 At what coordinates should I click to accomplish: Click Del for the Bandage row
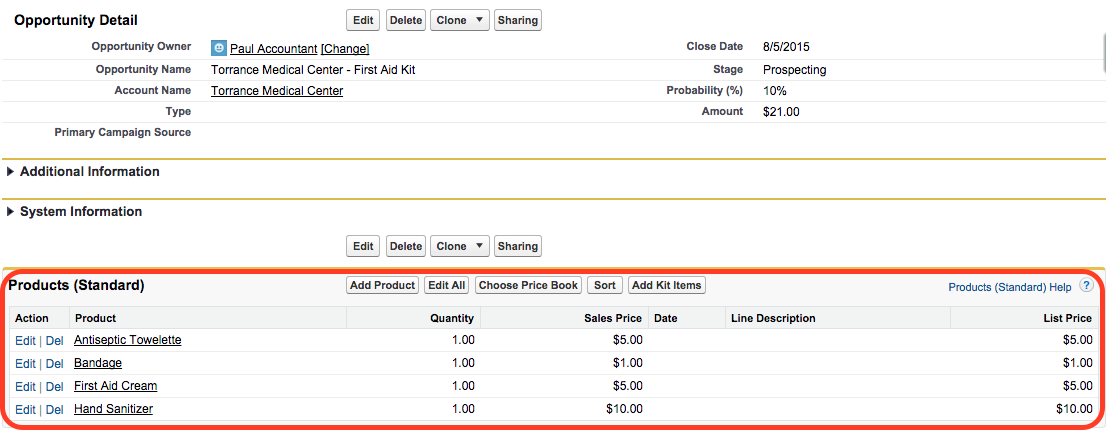(x=55, y=364)
